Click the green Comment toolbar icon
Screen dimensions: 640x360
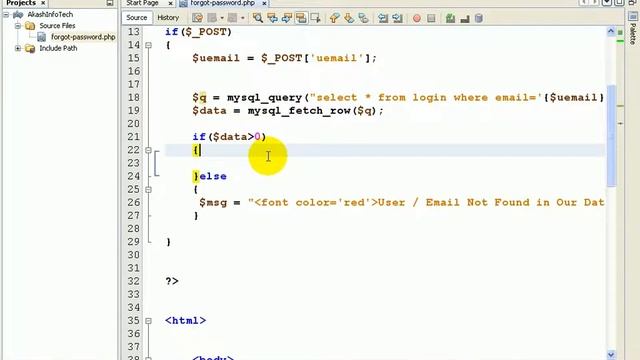click(450, 18)
